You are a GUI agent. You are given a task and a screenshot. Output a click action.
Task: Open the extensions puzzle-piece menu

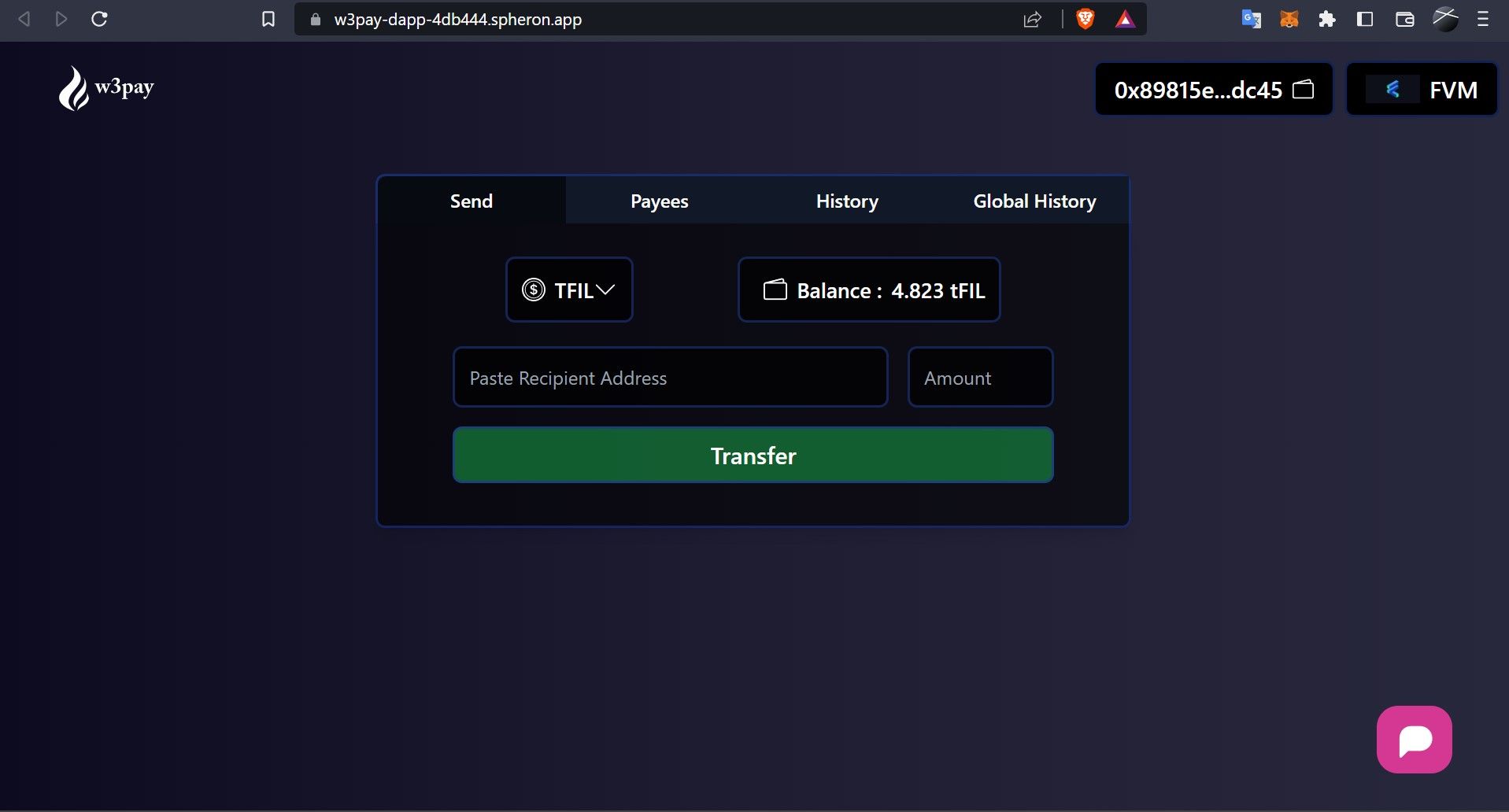[x=1327, y=19]
